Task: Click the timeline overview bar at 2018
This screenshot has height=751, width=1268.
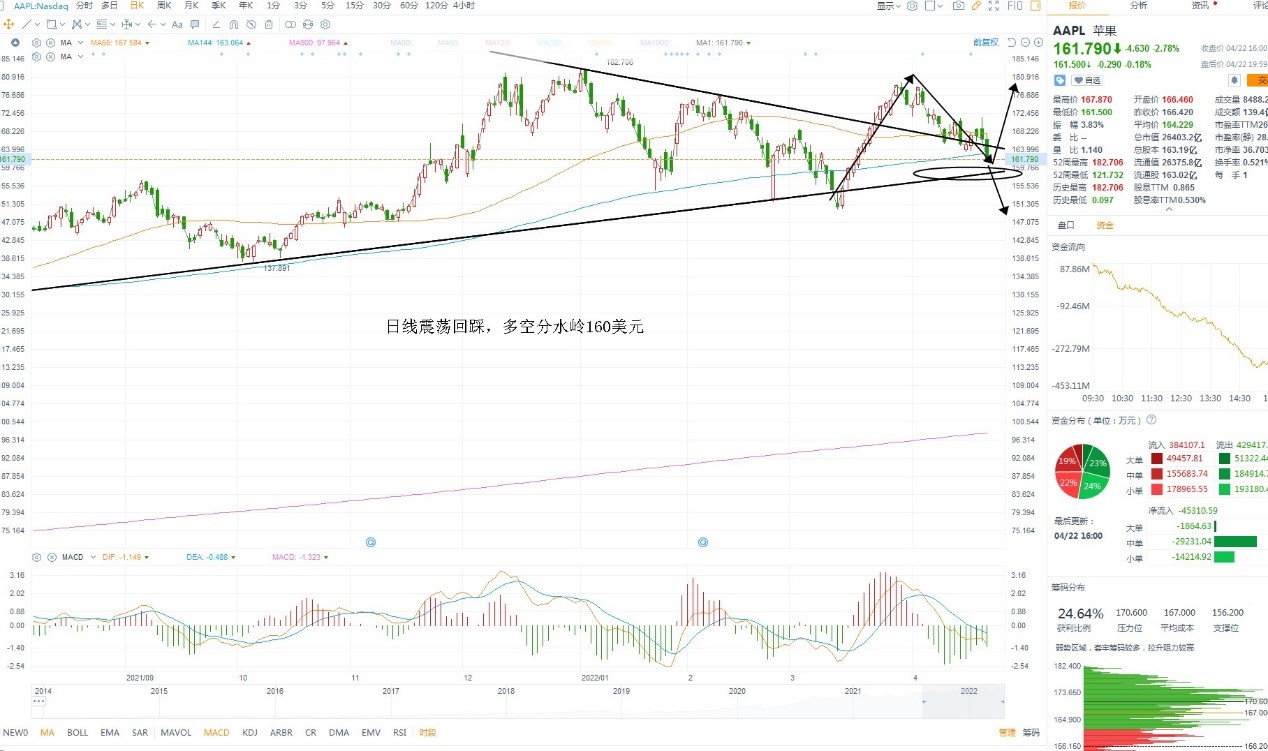Action: coord(507,691)
